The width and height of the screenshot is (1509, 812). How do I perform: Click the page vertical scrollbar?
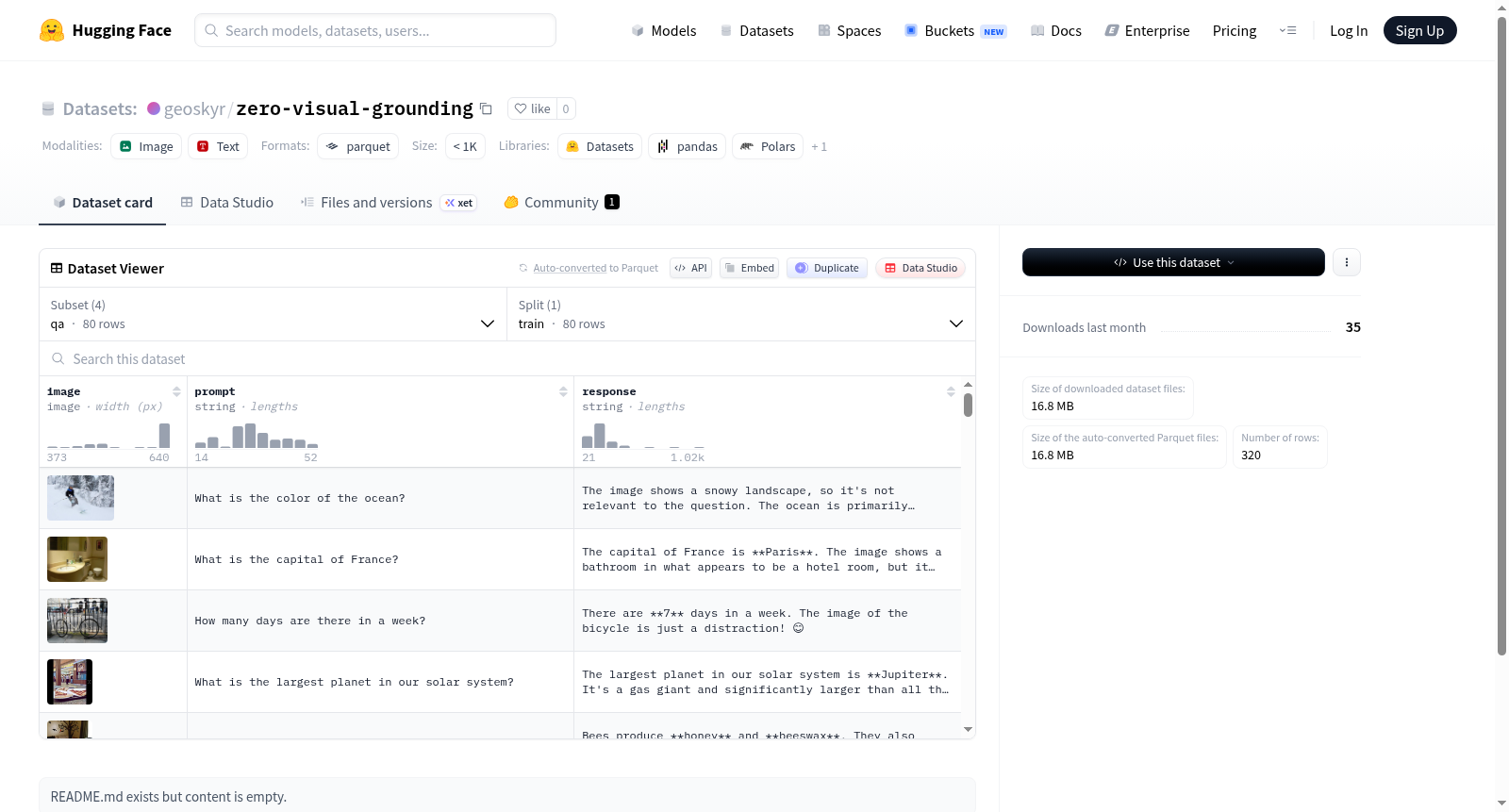tap(1502, 335)
